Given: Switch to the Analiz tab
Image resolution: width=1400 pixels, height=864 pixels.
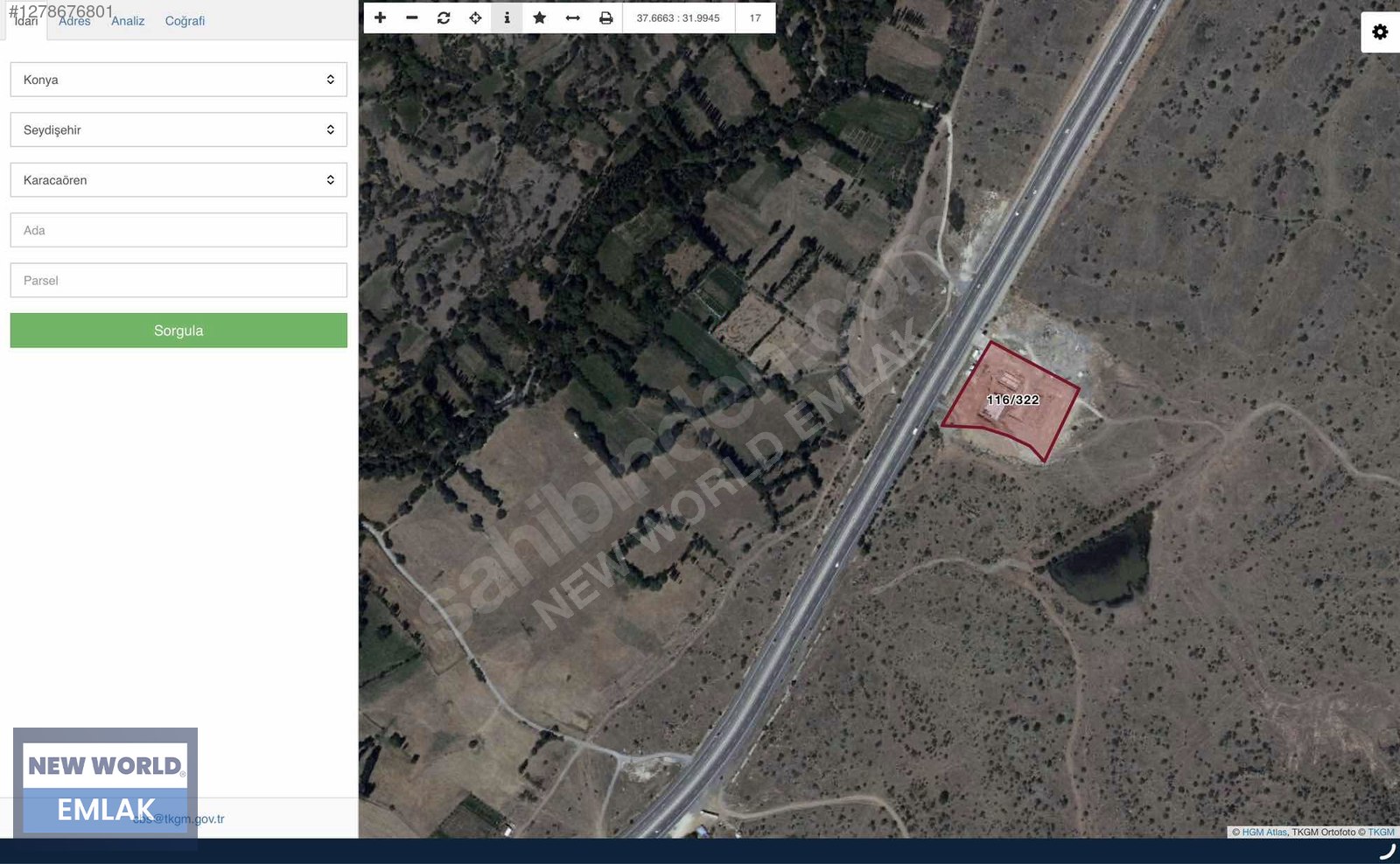Looking at the screenshot, I should point(128,21).
